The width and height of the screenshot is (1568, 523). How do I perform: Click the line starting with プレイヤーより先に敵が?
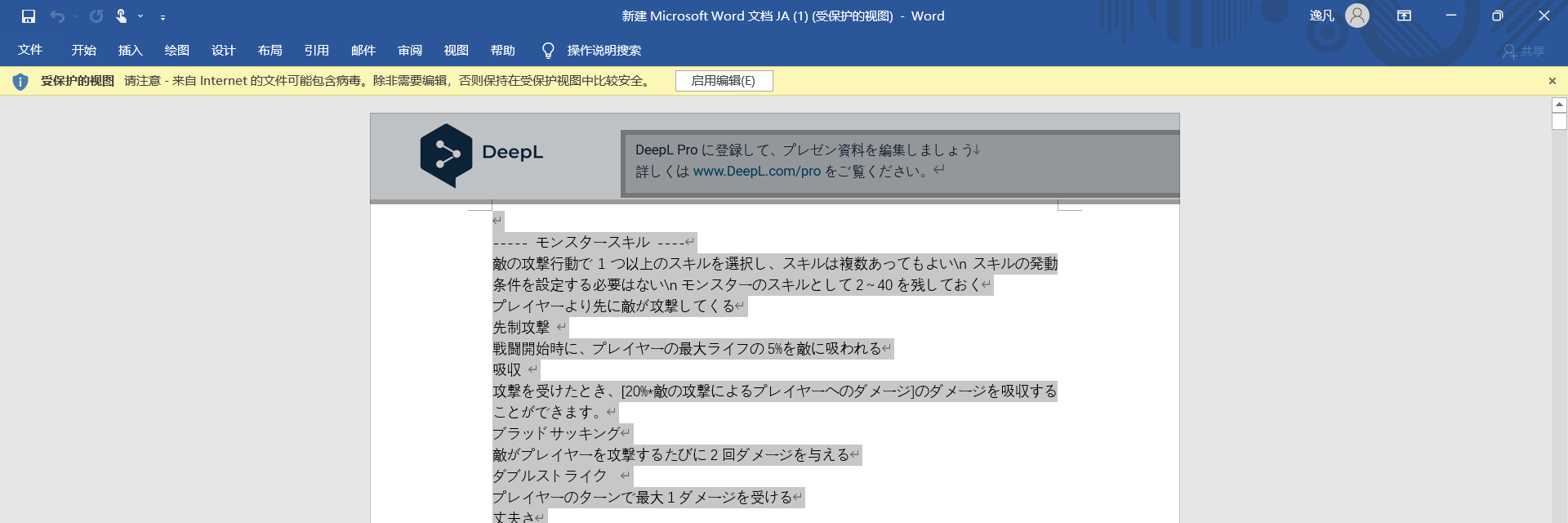coord(613,306)
